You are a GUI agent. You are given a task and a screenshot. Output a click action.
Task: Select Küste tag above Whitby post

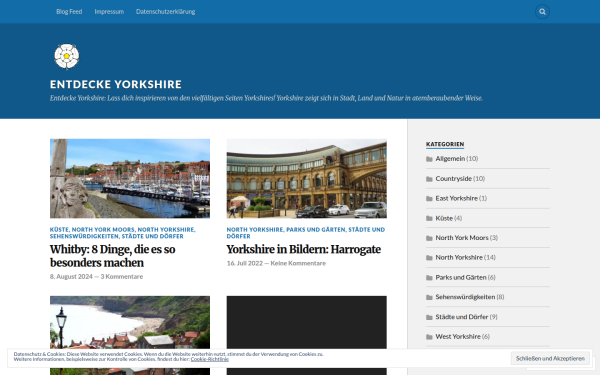click(x=59, y=230)
